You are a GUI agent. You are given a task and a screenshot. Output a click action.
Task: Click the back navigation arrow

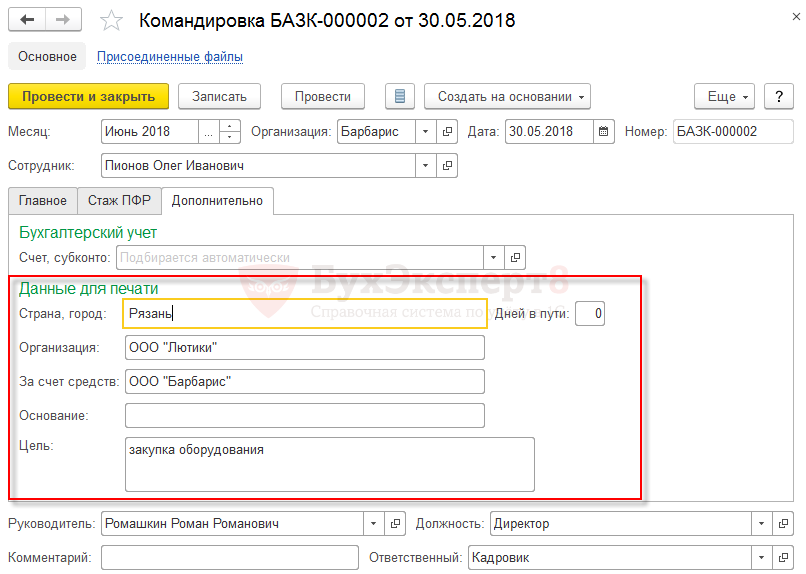click(27, 20)
